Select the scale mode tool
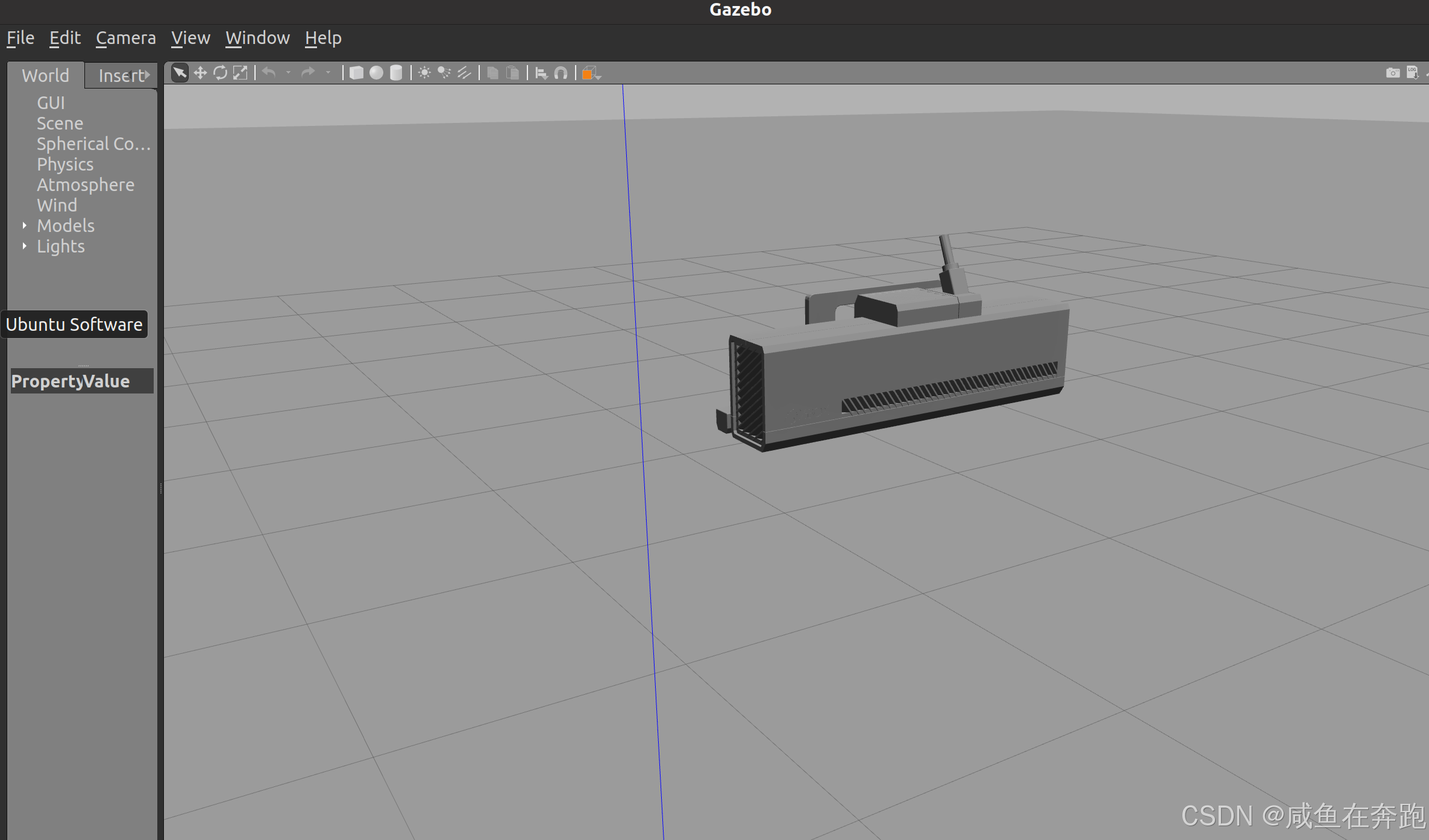Image resolution: width=1429 pixels, height=840 pixels. point(240,73)
